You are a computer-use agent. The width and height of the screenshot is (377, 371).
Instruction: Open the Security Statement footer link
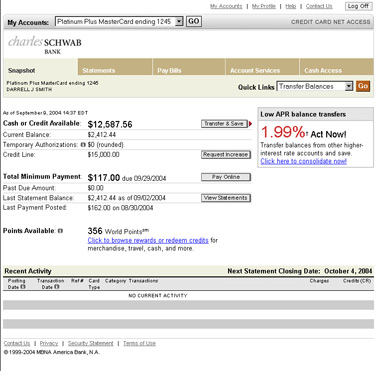click(91, 343)
